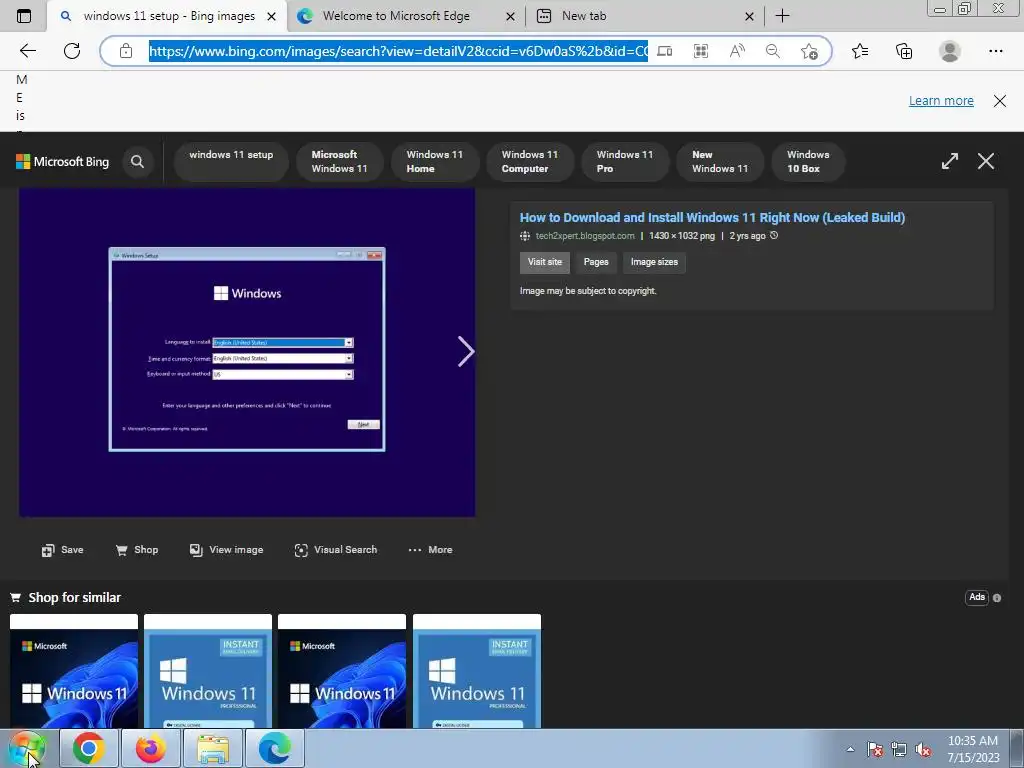Click the Edge icon on taskbar
The width and height of the screenshot is (1024, 768).
pyautogui.click(x=275, y=748)
